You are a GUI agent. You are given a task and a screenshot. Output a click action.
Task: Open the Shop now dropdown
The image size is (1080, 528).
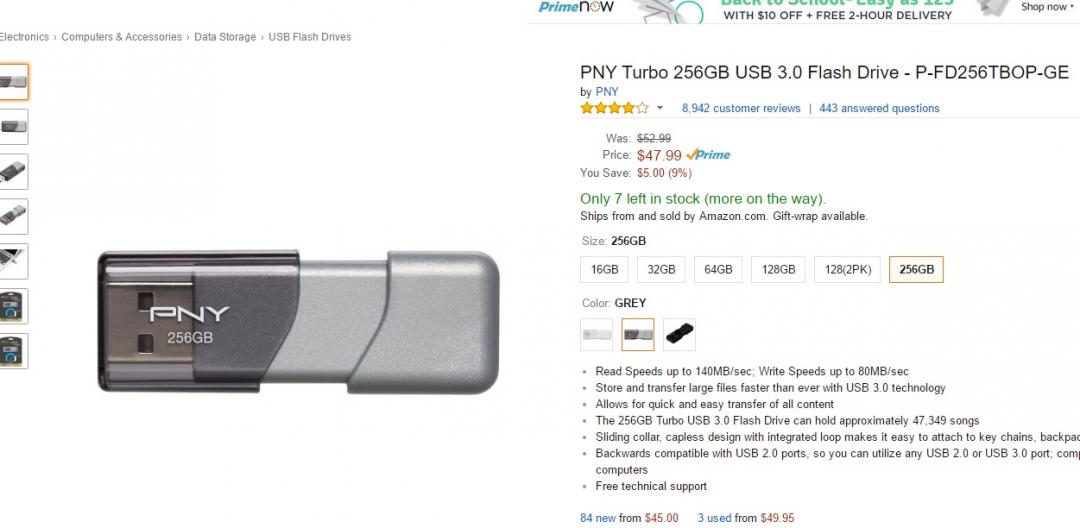(x=1047, y=7)
